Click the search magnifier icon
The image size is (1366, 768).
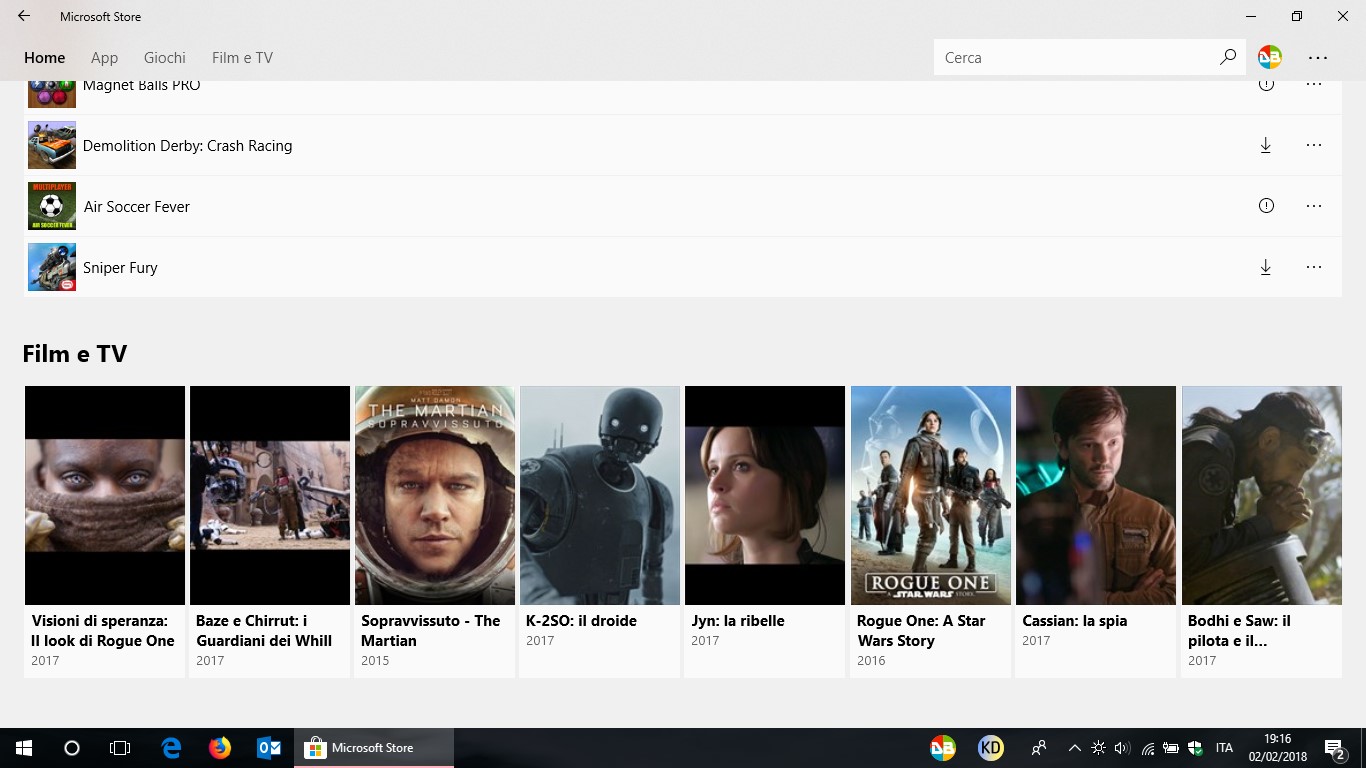point(1228,57)
